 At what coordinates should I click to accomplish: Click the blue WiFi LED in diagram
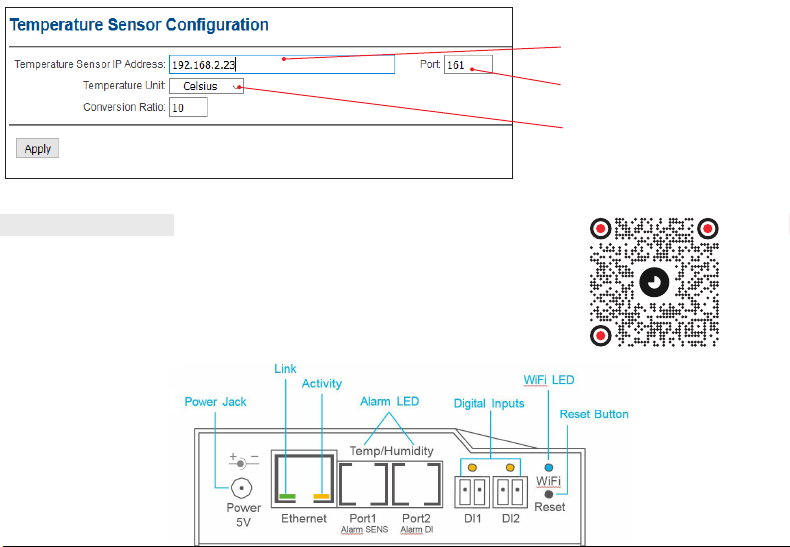pyautogui.click(x=549, y=467)
